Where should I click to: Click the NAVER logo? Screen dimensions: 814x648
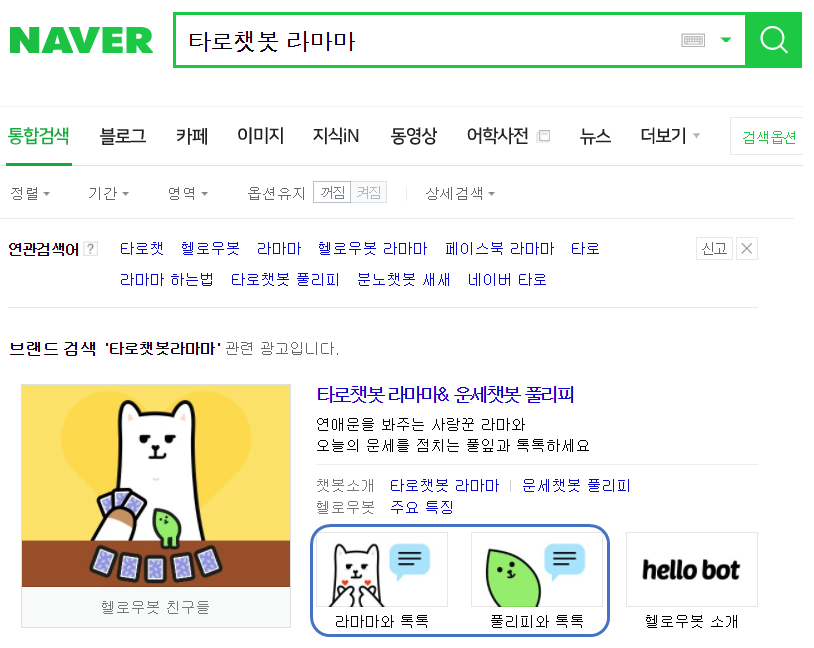pyautogui.click(x=81, y=40)
